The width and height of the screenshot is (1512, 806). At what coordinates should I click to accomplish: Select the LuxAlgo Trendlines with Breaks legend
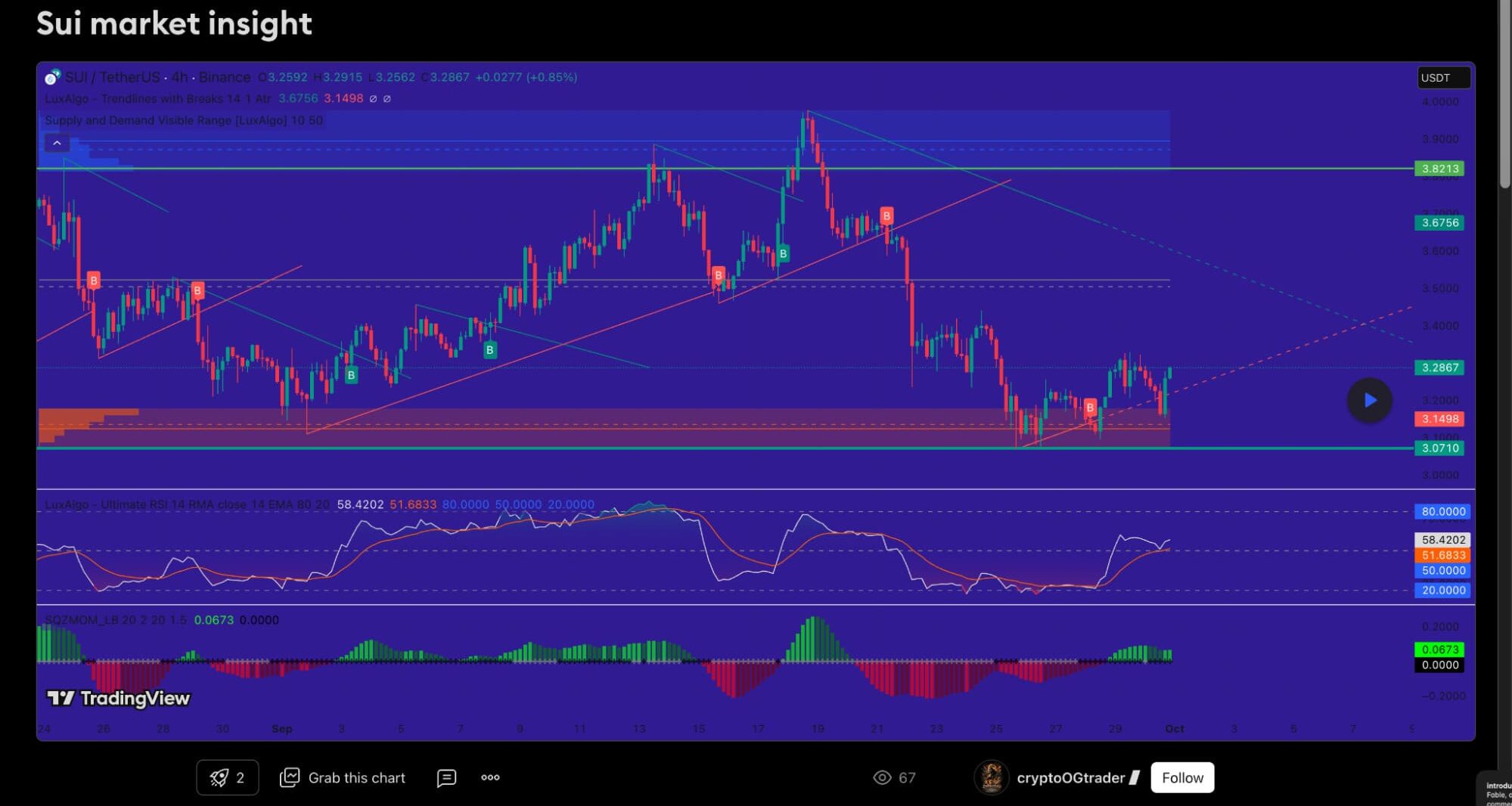coord(157,98)
